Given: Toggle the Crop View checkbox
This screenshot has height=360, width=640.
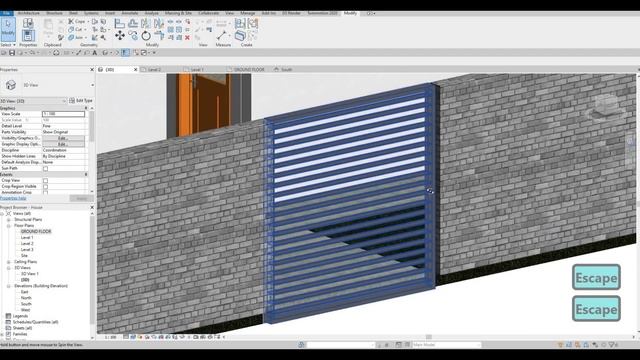Looking at the screenshot, I should click(x=45, y=180).
